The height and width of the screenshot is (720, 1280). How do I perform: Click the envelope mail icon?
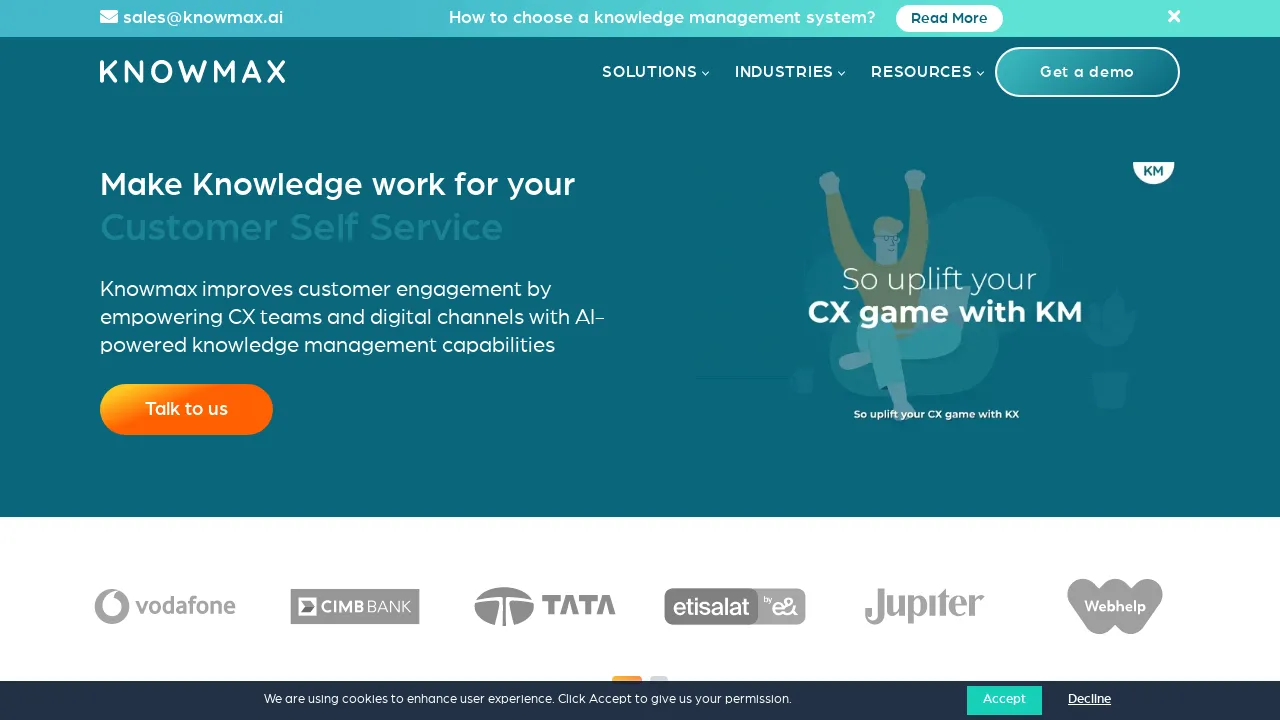point(109,17)
